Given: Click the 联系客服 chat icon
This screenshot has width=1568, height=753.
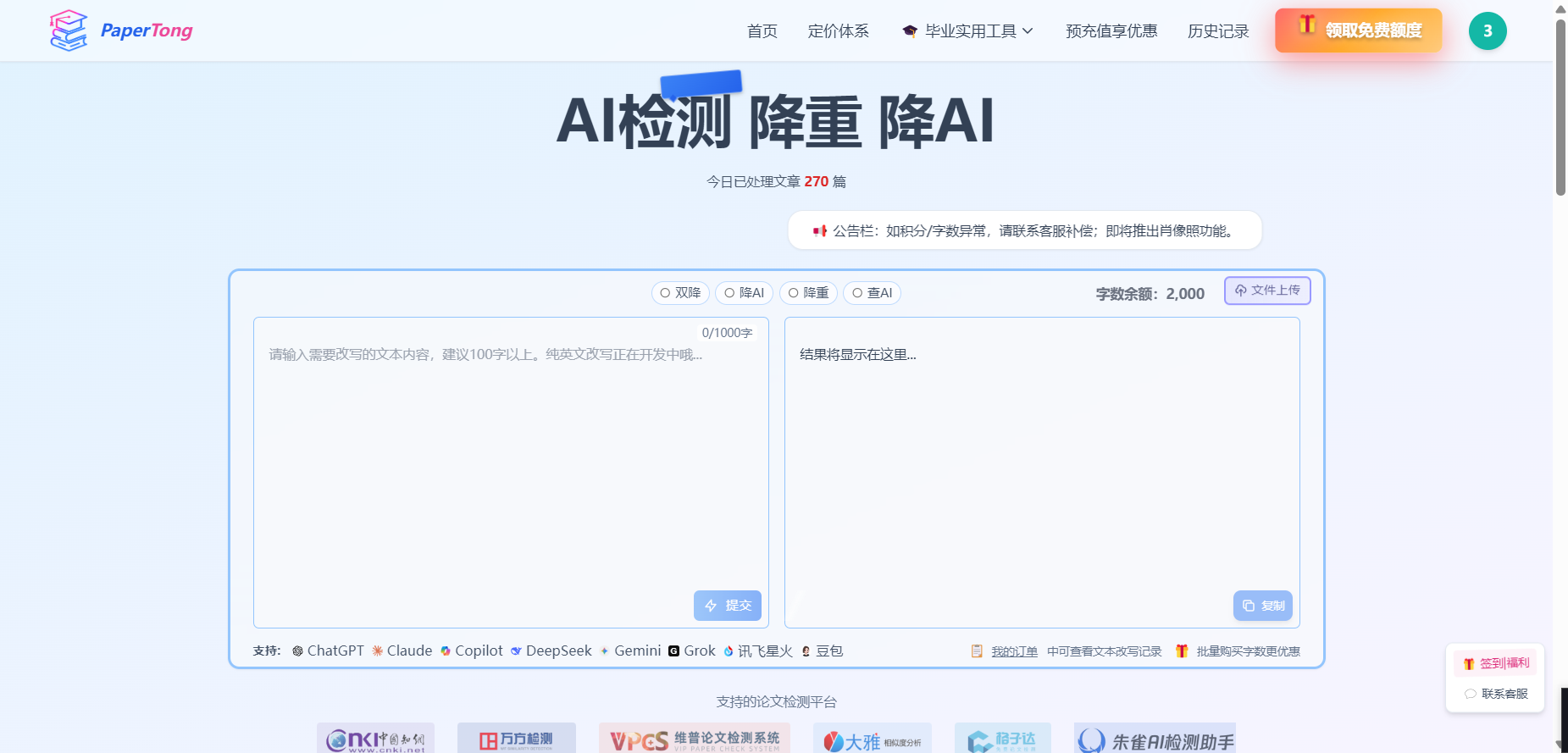Looking at the screenshot, I should click(1471, 694).
